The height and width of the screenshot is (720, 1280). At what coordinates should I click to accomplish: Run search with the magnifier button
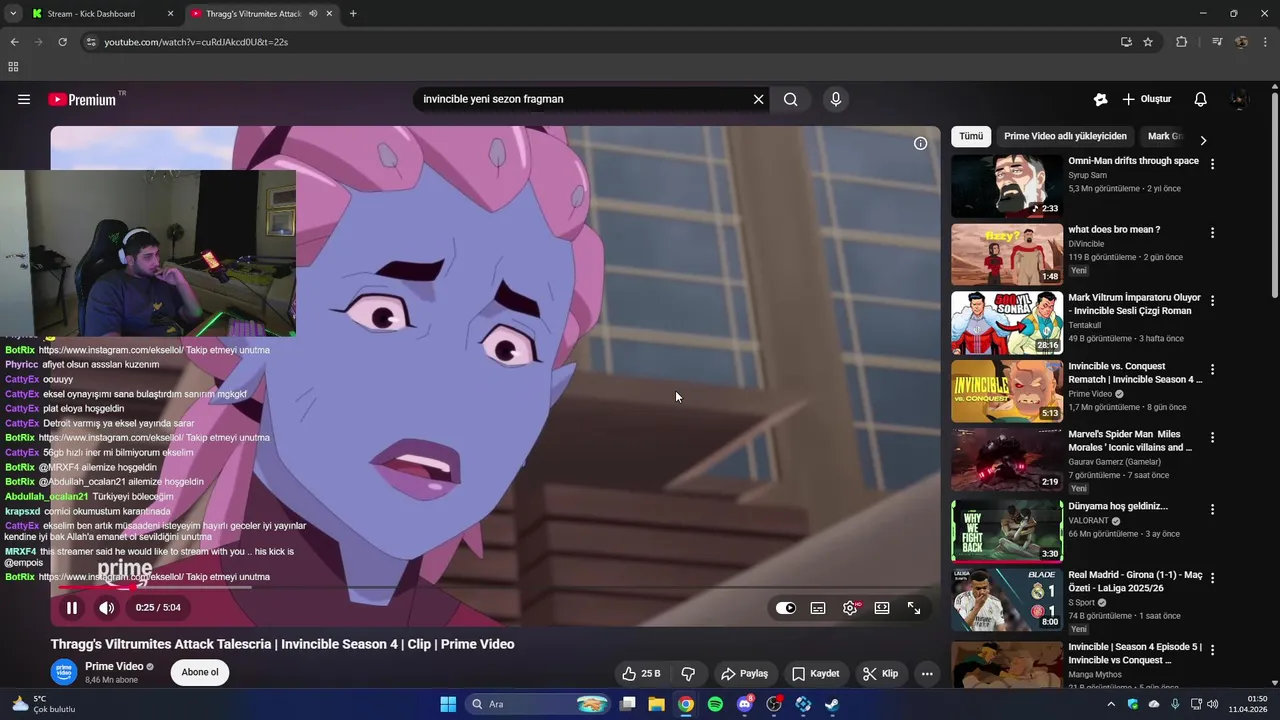(790, 99)
